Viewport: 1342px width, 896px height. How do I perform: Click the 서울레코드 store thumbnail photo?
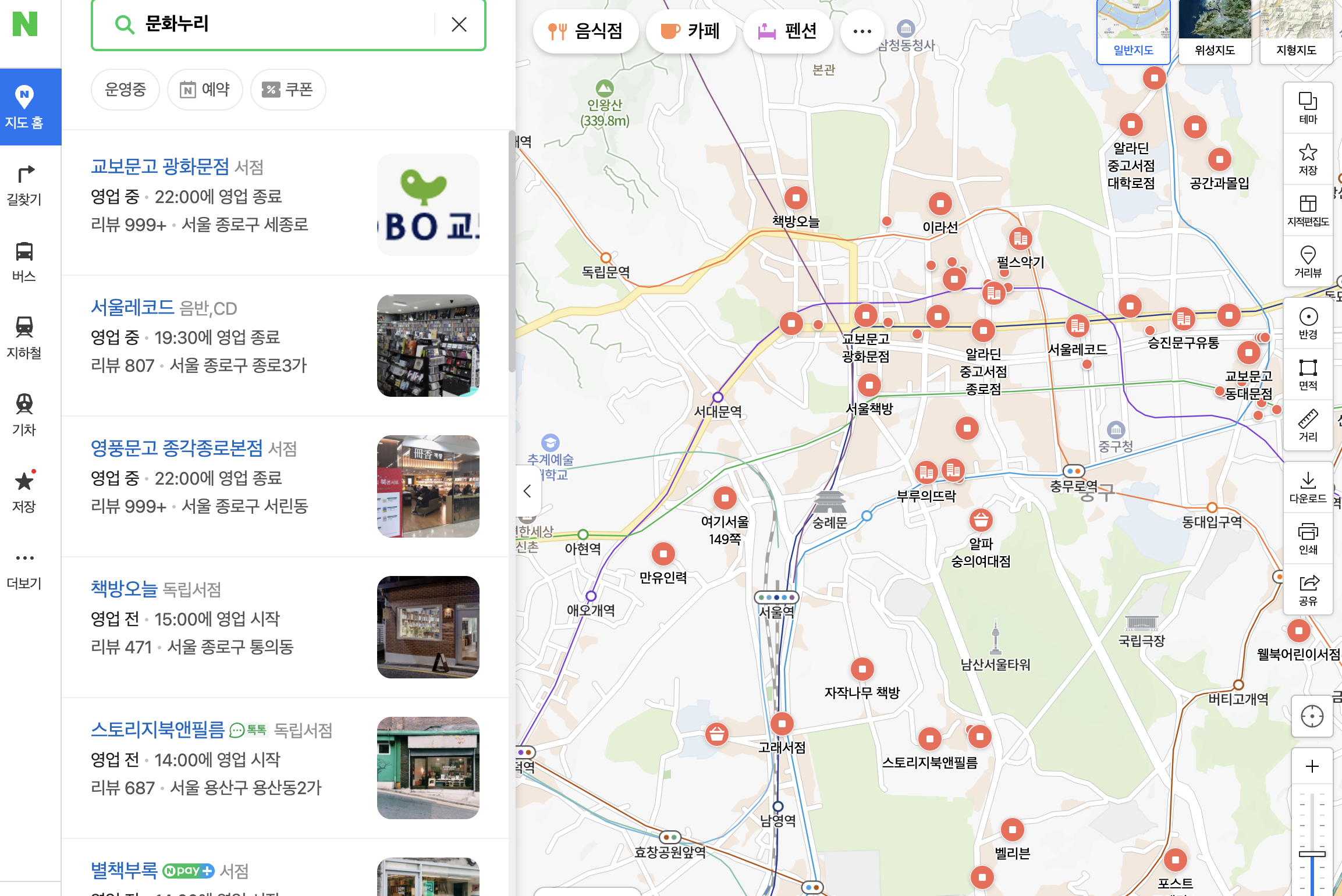pyautogui.click(x=428, y=346)
